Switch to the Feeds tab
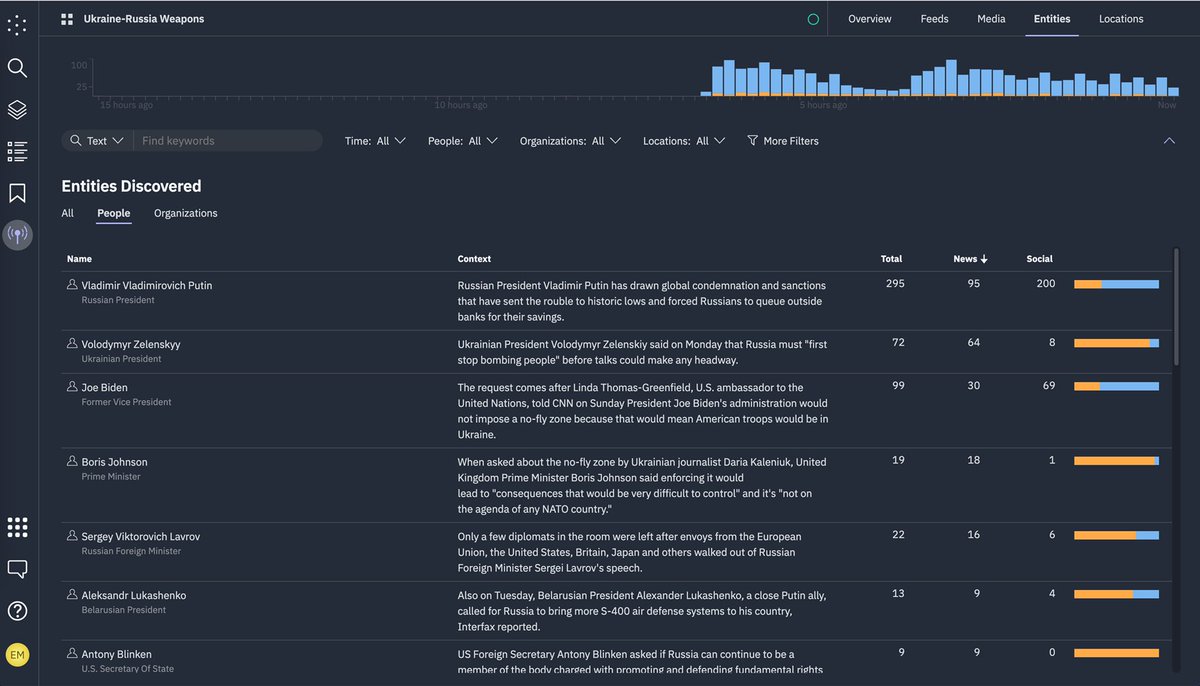This screenshot has width=1200, height=686. (x=934, y=19)
